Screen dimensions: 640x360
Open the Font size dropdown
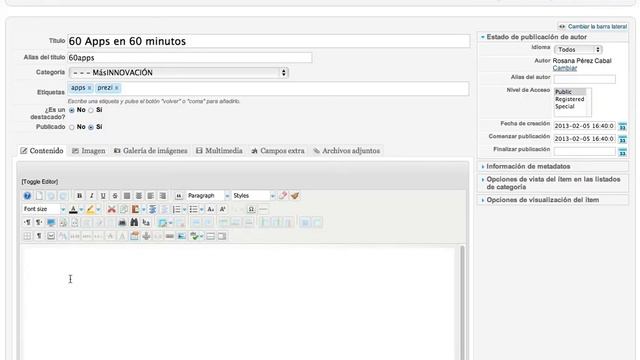click(44, 209)
